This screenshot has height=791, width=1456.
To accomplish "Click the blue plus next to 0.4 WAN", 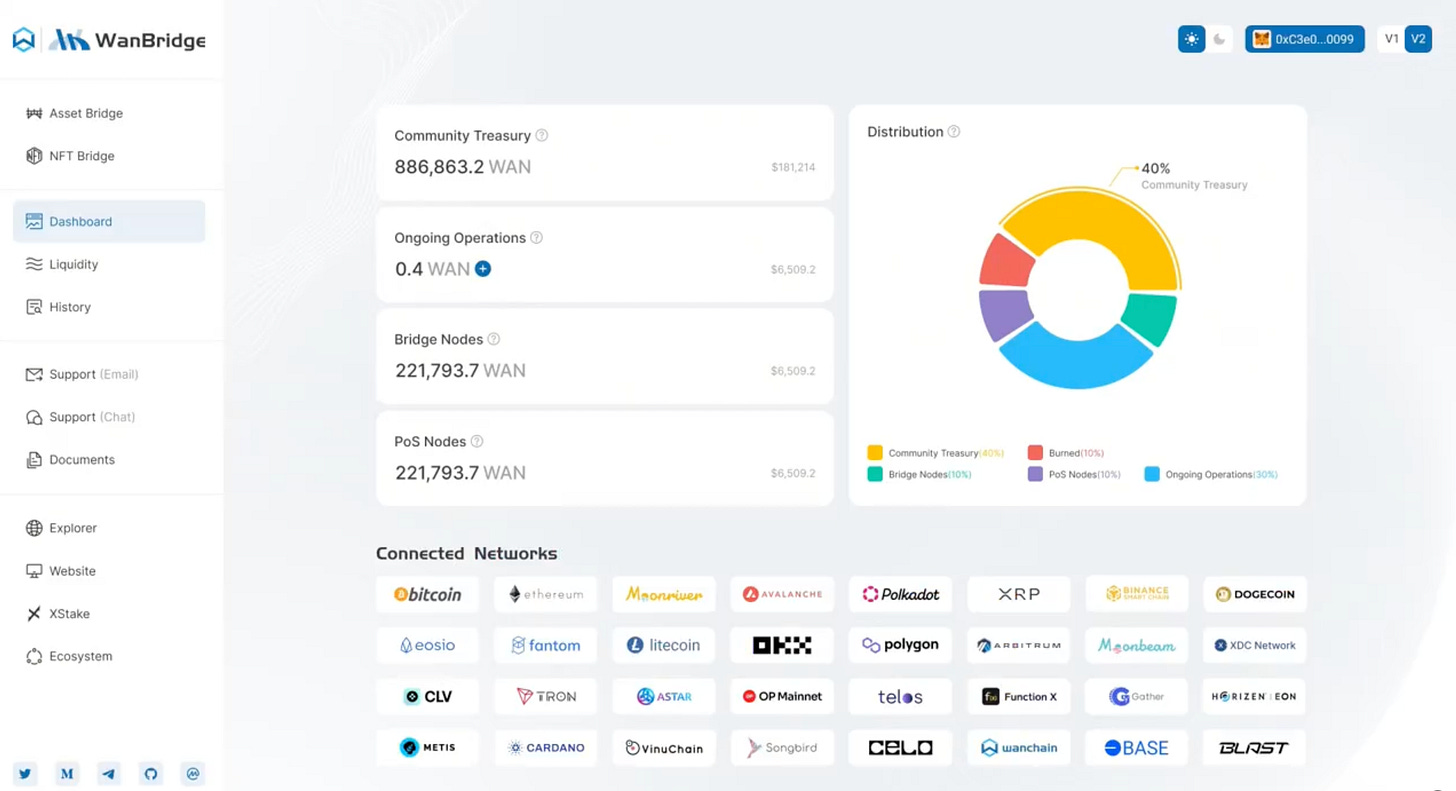I will [483, 269].
